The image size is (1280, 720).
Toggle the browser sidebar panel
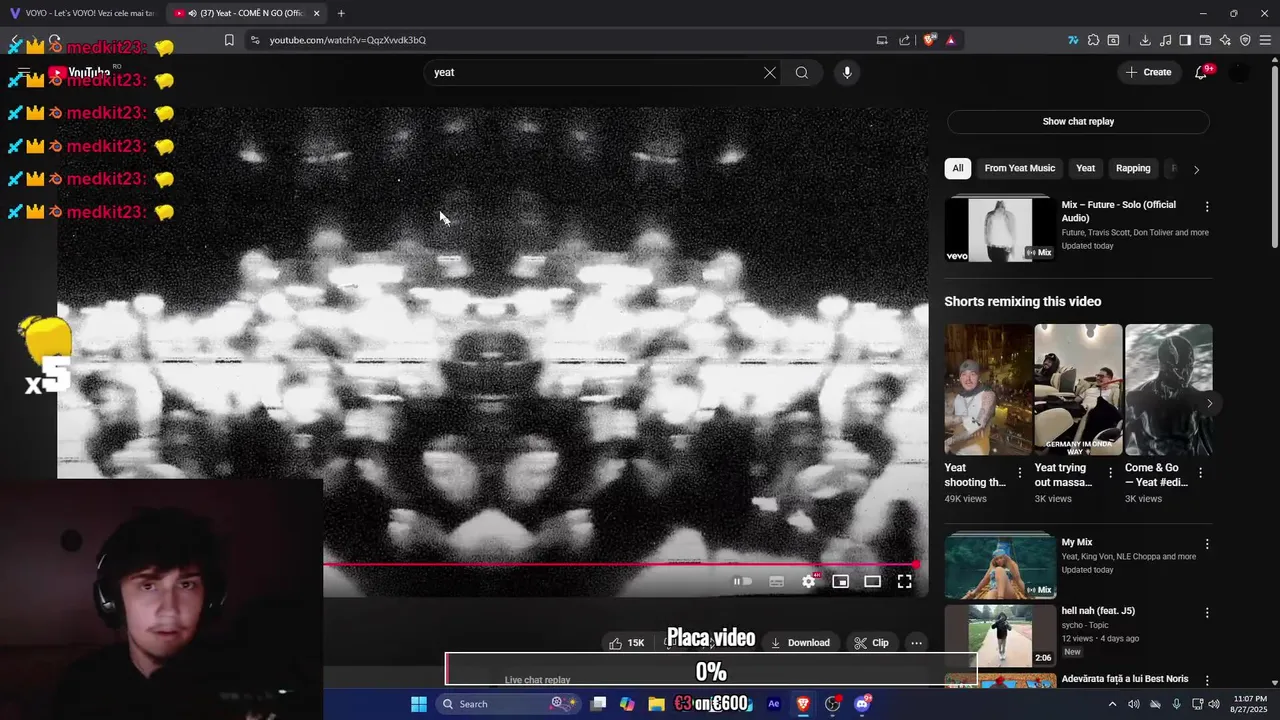[x=1185, y=40]
